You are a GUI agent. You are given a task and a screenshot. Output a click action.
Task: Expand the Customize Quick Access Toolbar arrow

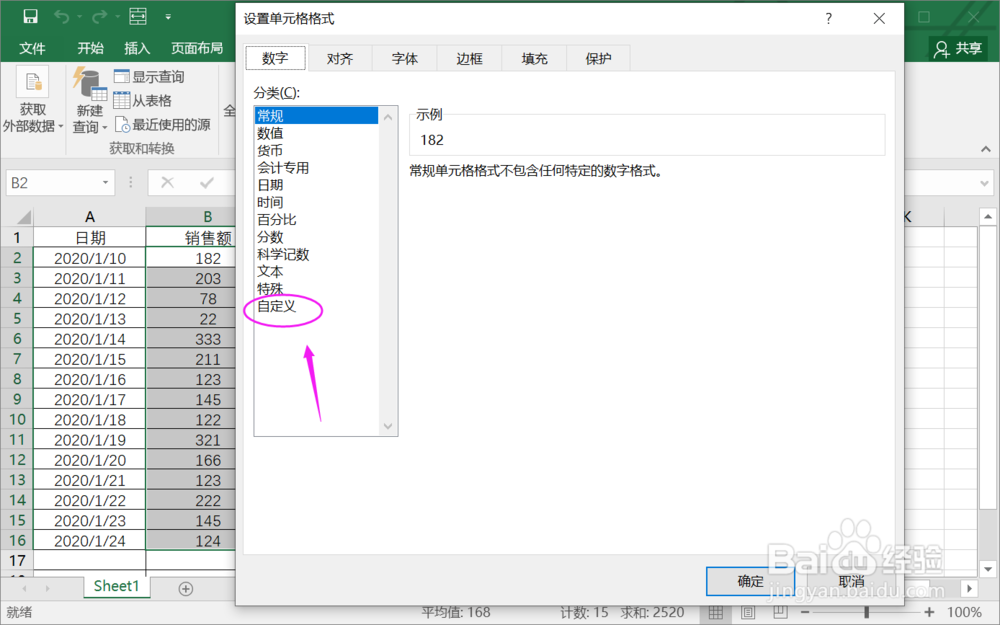168,17
